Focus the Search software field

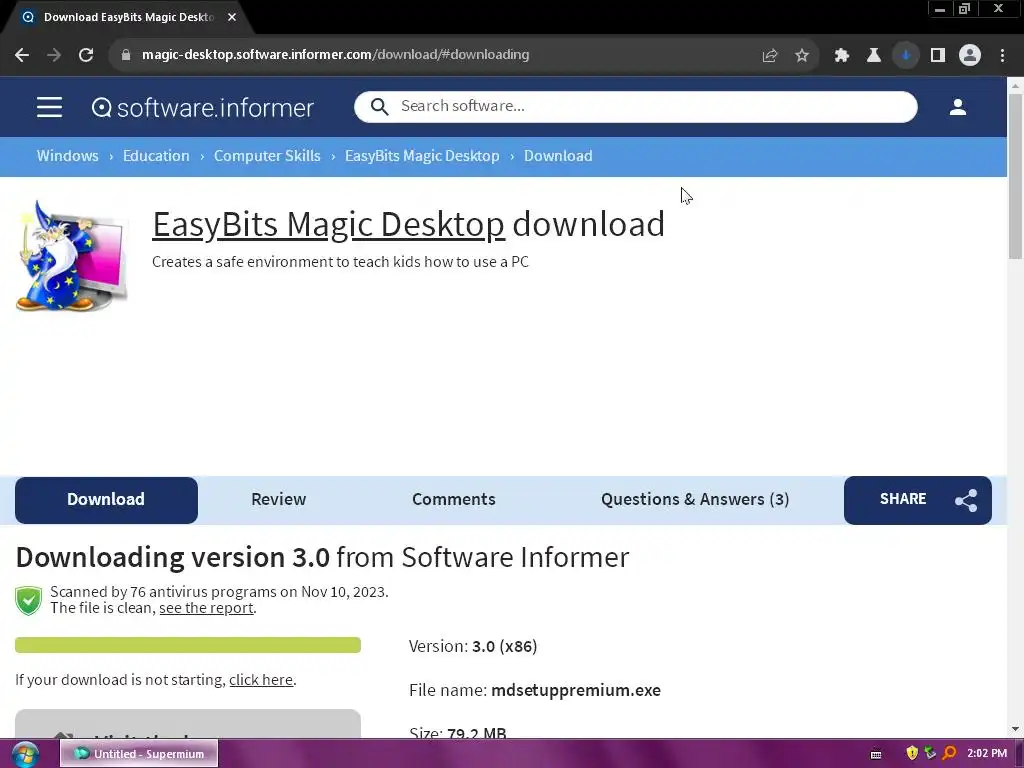(635, 106)
